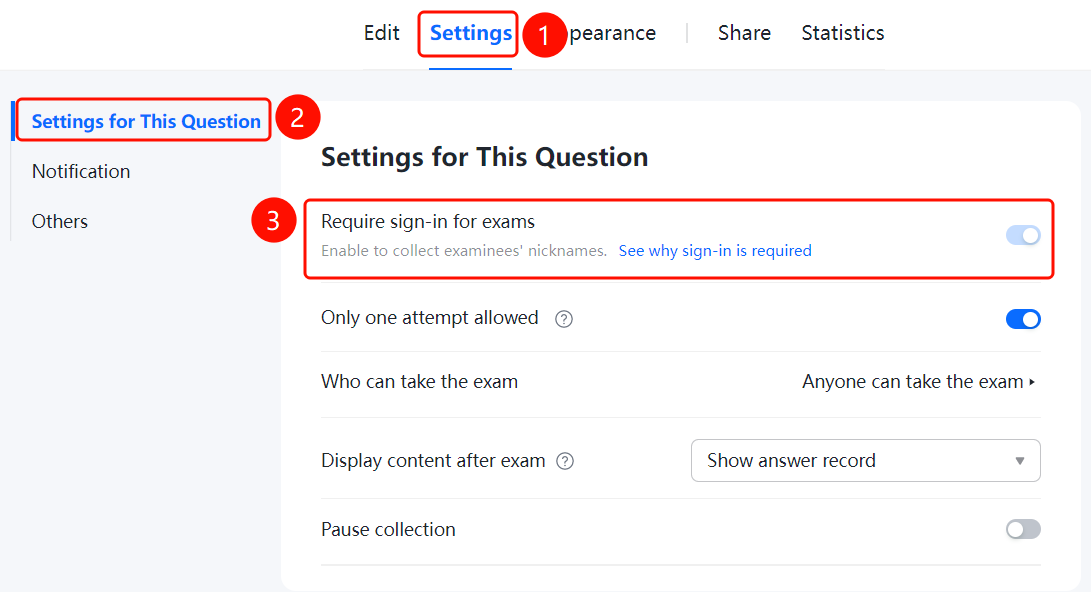Open help icon beside Display content after exam

(565, 461)
